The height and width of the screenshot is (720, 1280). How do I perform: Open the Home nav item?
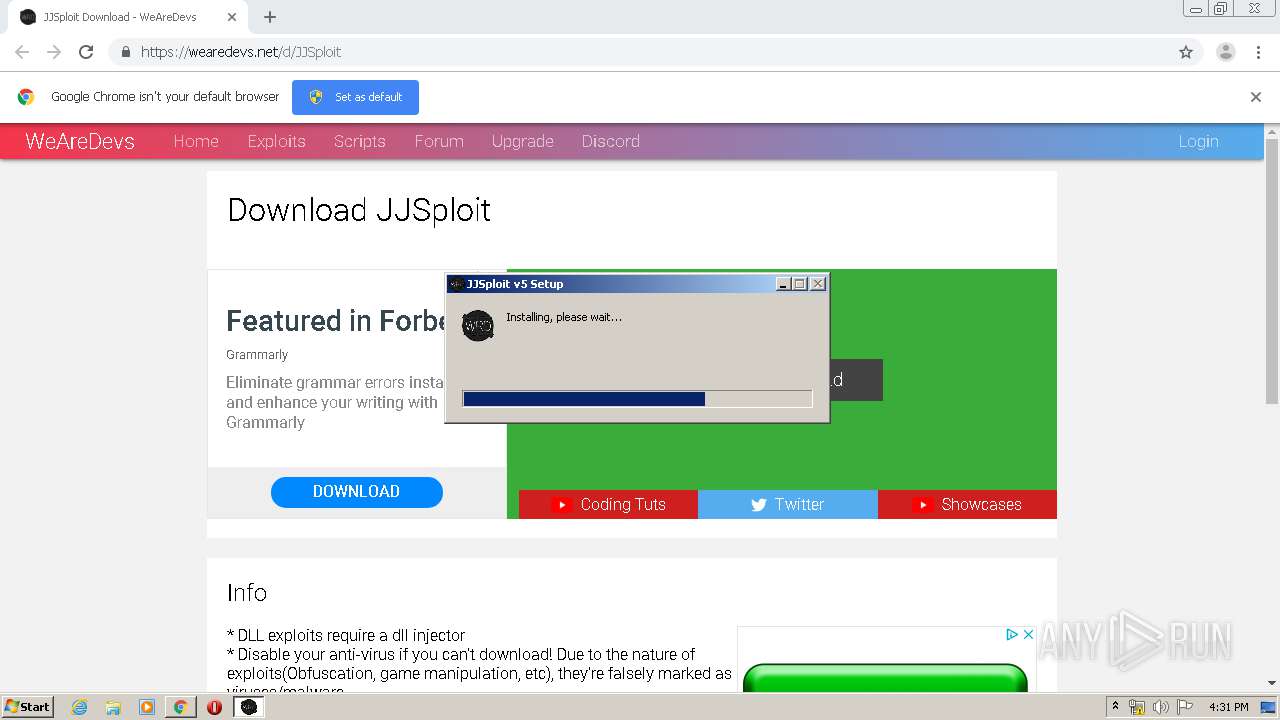[196, 141]
